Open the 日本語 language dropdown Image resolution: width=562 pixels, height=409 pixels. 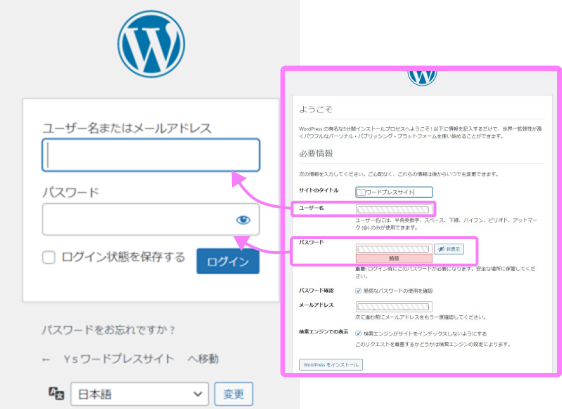point(139,394)
